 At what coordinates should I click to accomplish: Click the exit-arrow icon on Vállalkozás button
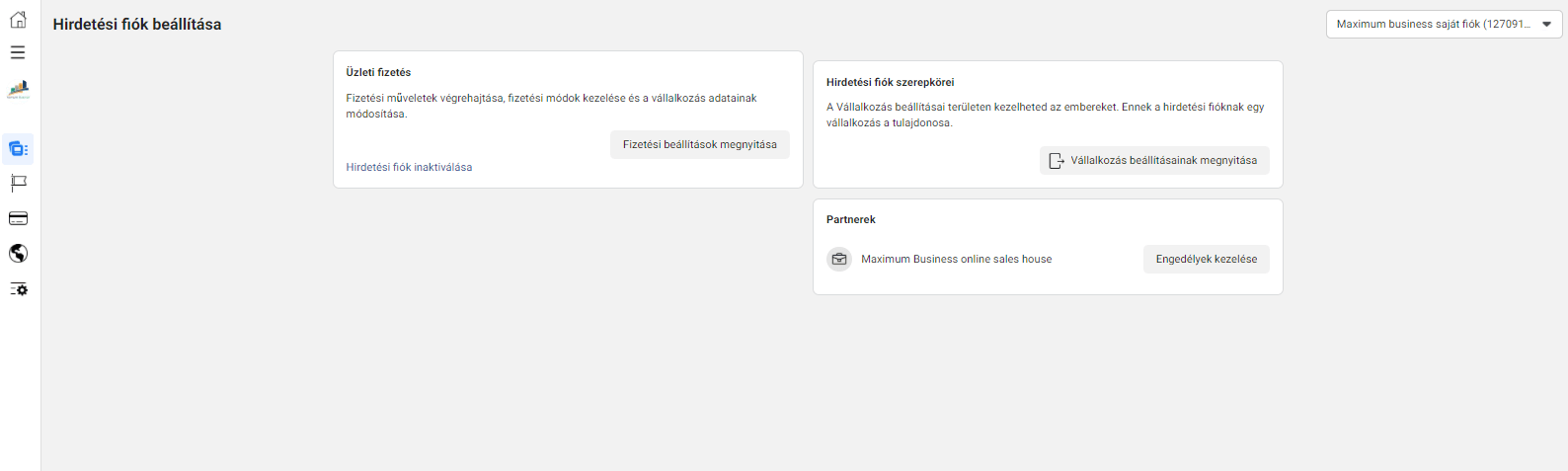1056,160
